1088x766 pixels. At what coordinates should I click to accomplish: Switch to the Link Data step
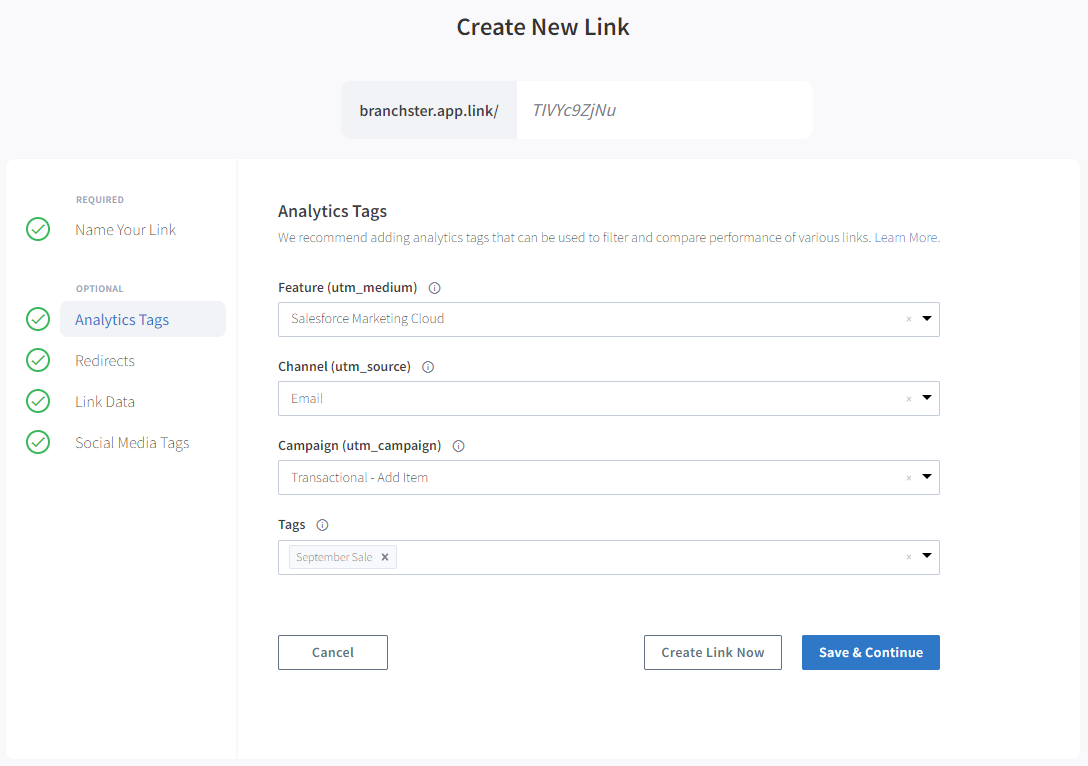click(x=105, y=402)
